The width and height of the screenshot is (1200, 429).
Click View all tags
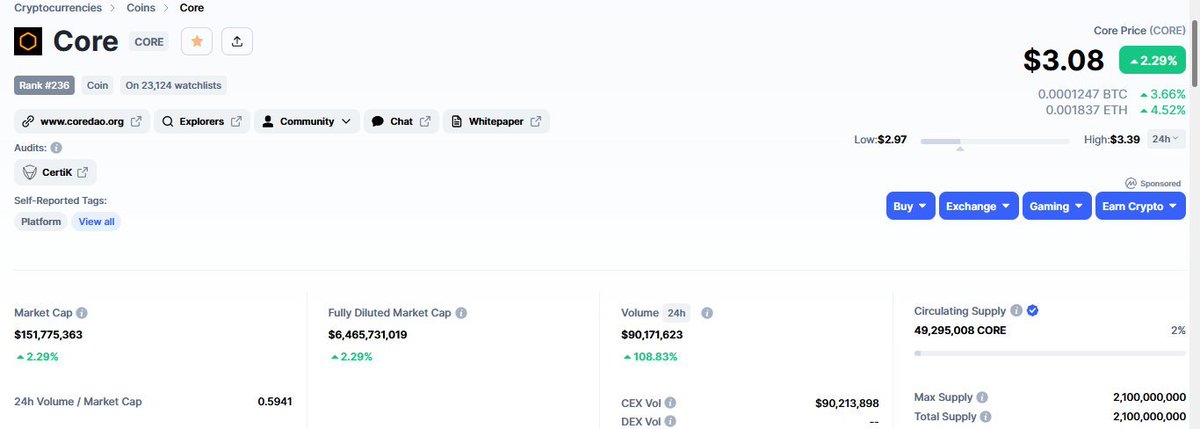coord(96,221)
